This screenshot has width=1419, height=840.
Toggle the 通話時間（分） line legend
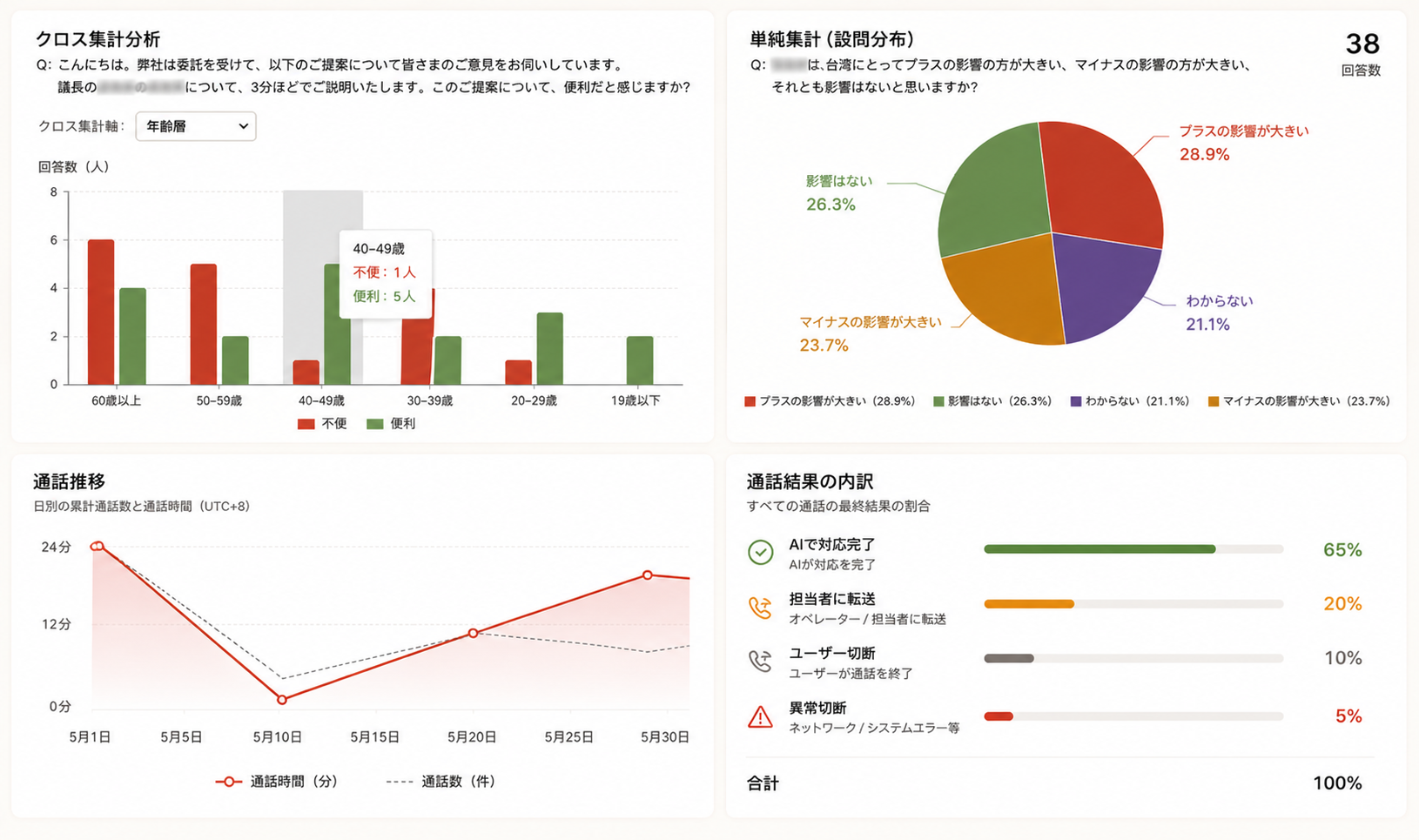[x=277, y=782]
